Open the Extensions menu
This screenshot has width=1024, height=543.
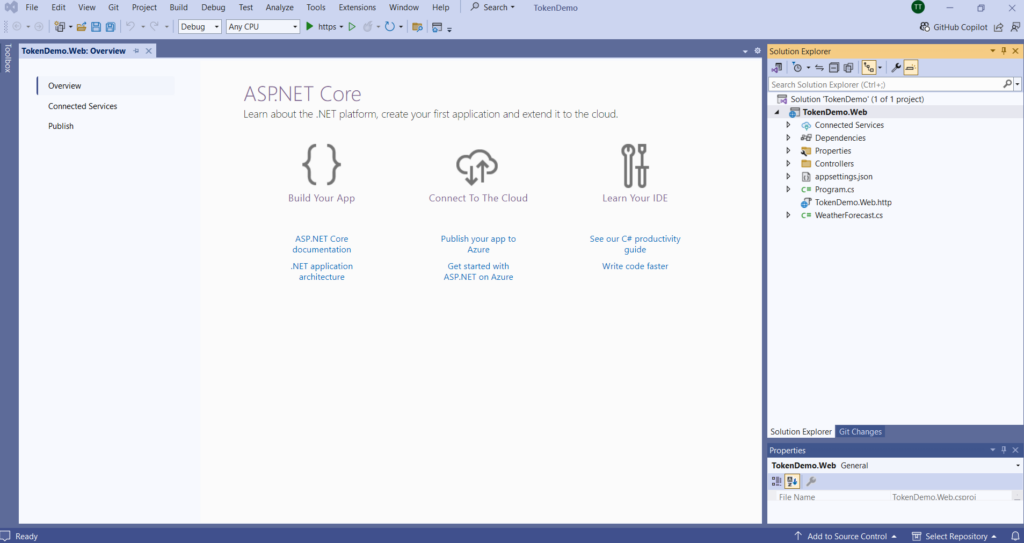357,7
